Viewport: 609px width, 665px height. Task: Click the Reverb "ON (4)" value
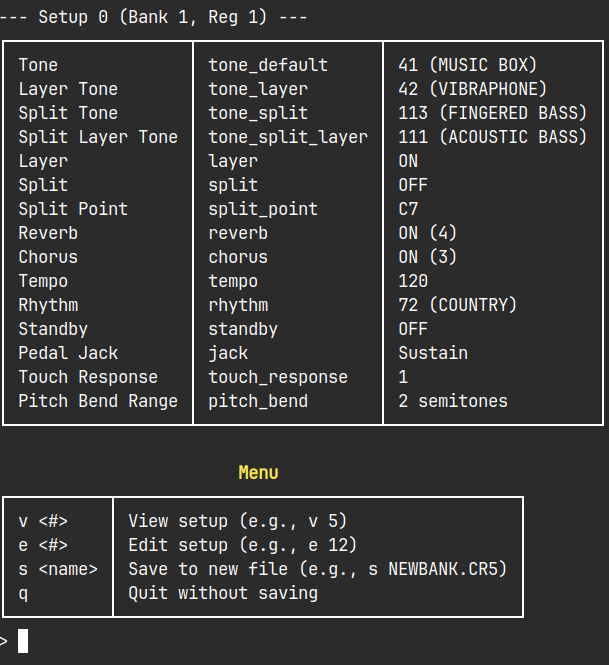(x=428, y=233)
